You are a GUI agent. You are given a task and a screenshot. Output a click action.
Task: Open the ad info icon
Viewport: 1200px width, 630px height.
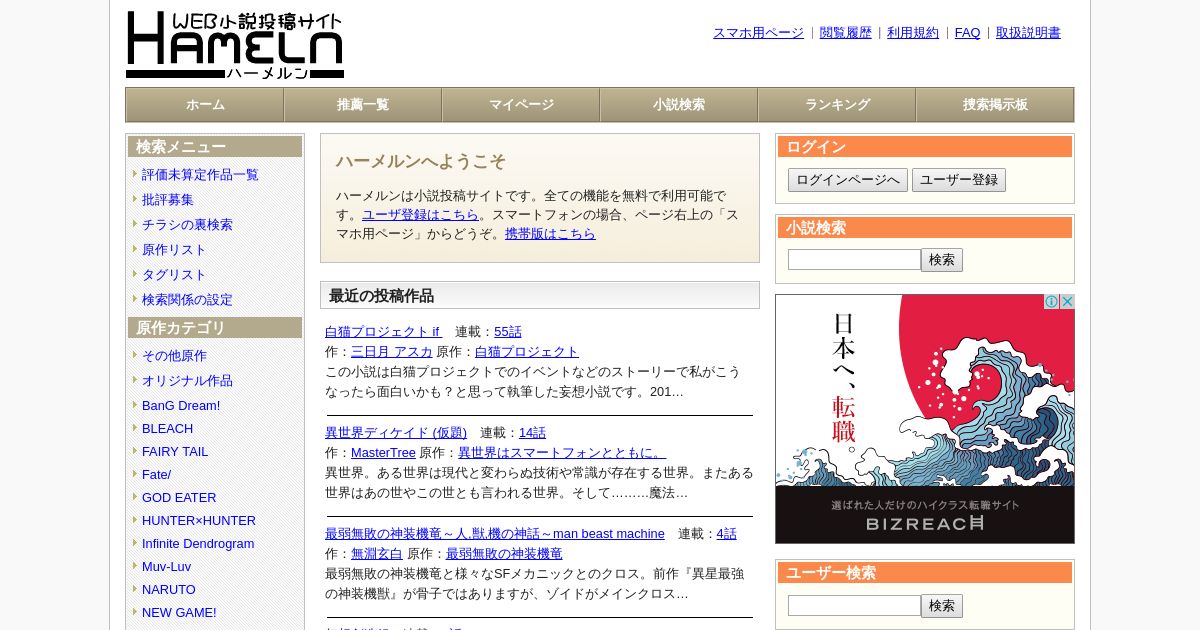click(1052, 302)
